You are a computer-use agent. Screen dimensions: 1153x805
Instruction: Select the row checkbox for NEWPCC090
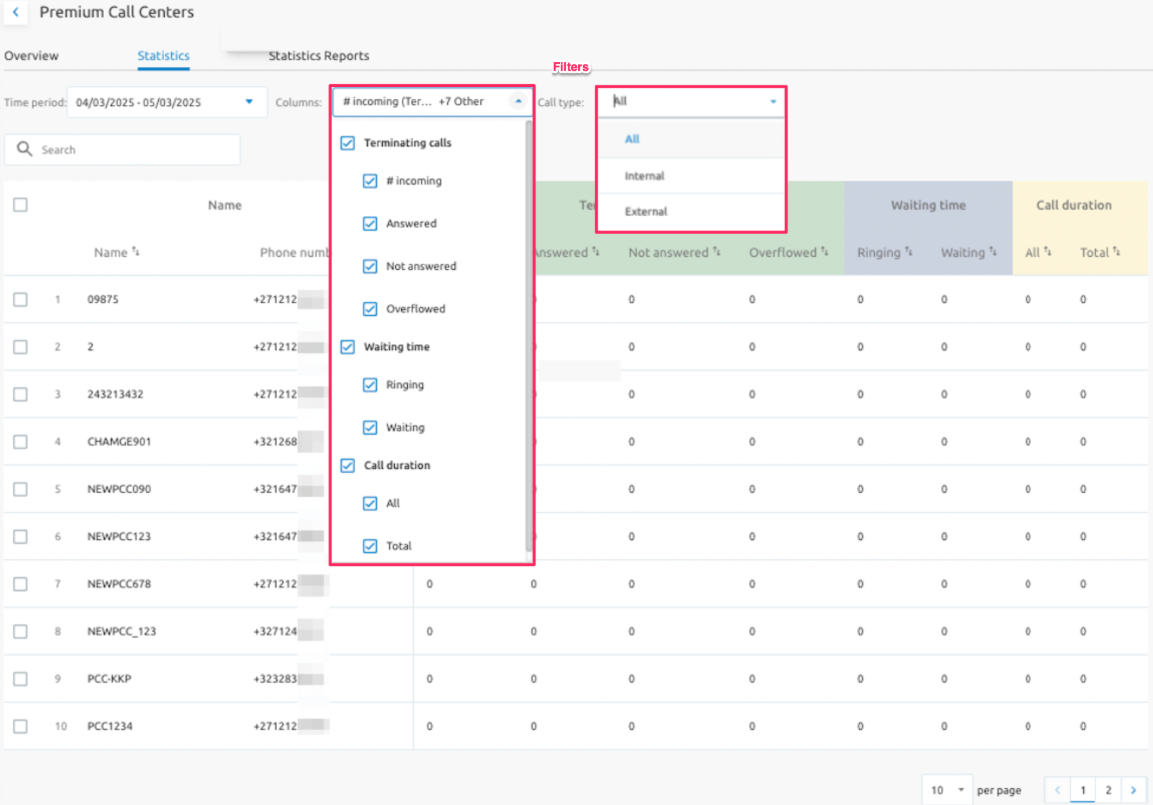(x=20, y=489)
